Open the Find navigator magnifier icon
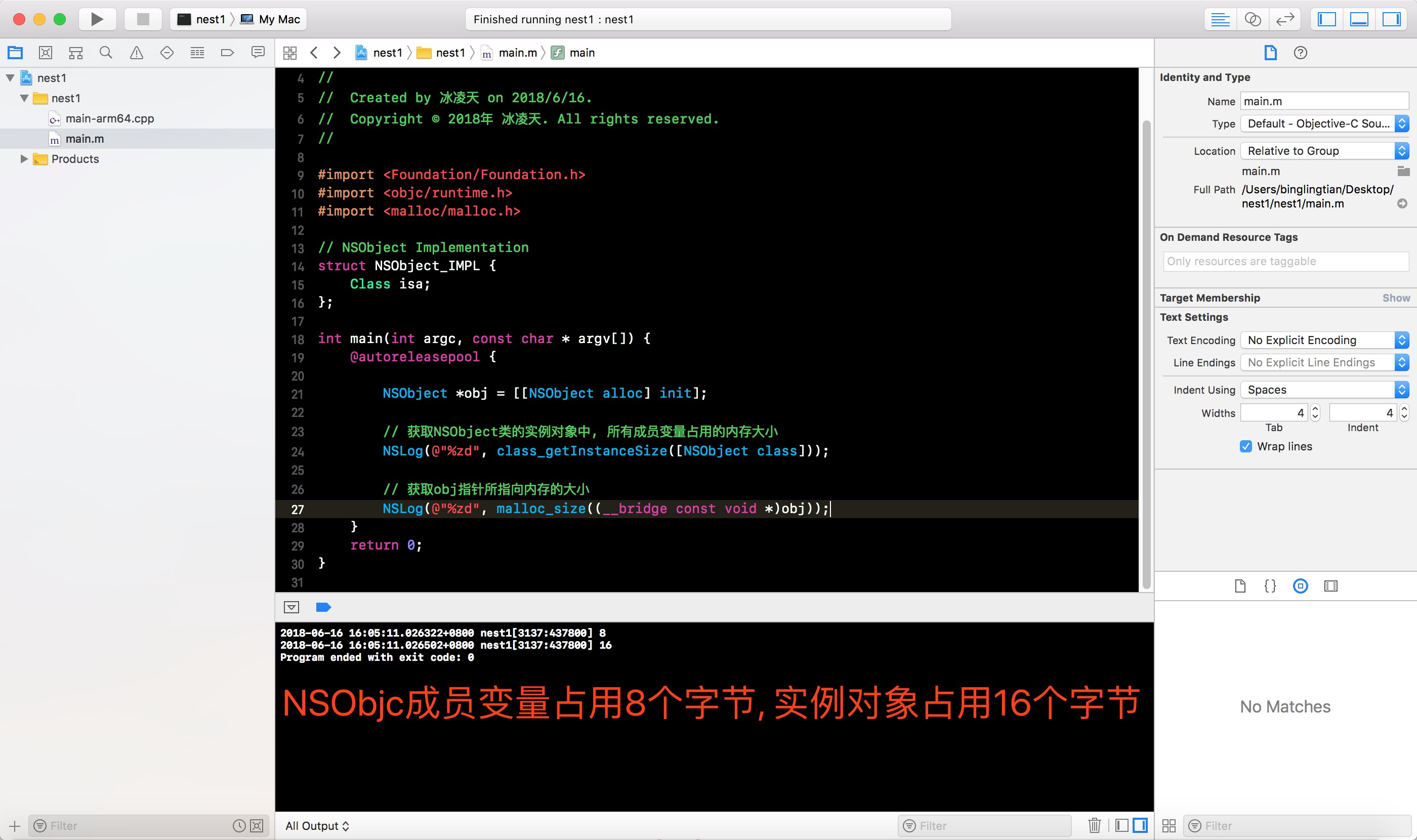 click(106, 53)
